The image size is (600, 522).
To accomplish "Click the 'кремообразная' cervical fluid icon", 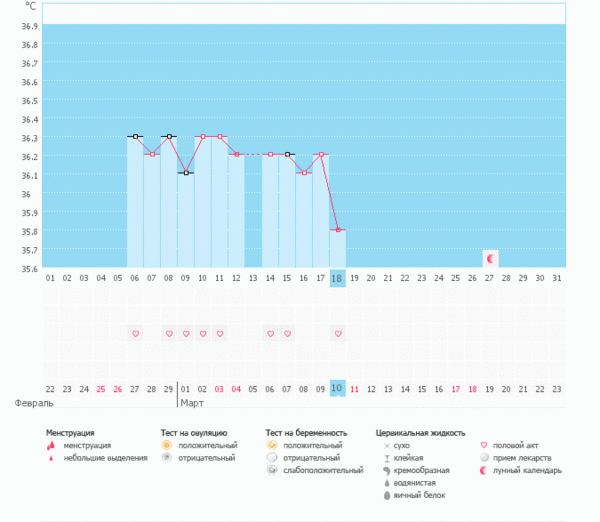I will click(386, 470).
